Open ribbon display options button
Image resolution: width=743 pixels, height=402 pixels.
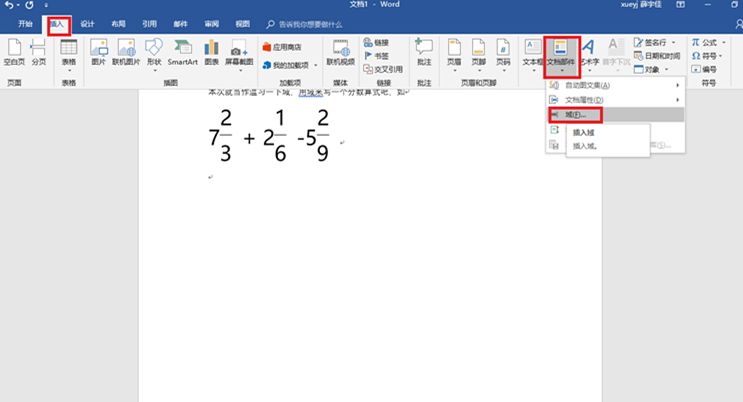tap(680, 5)
